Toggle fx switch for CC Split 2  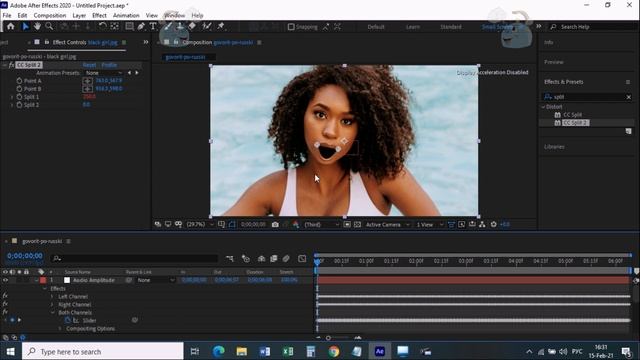point(11,65)
